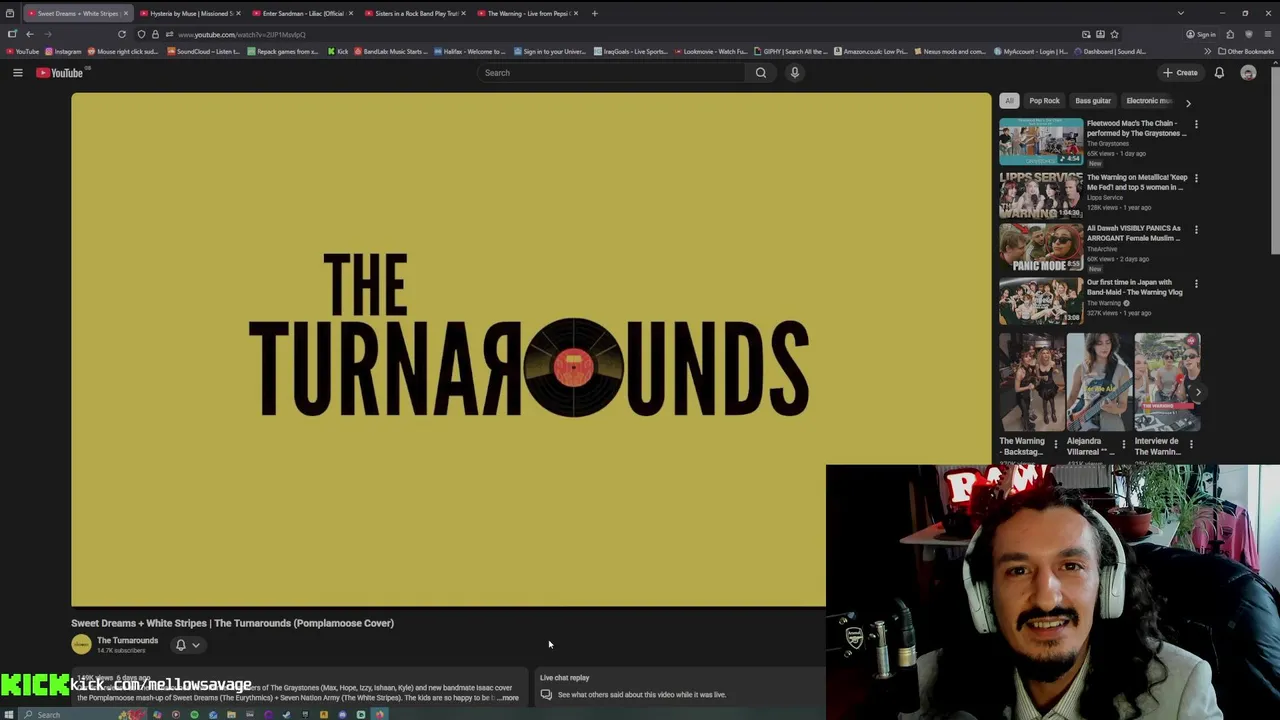
Task: Click The Turnarounds channel avatar
Action: click(x=81, y=645)
